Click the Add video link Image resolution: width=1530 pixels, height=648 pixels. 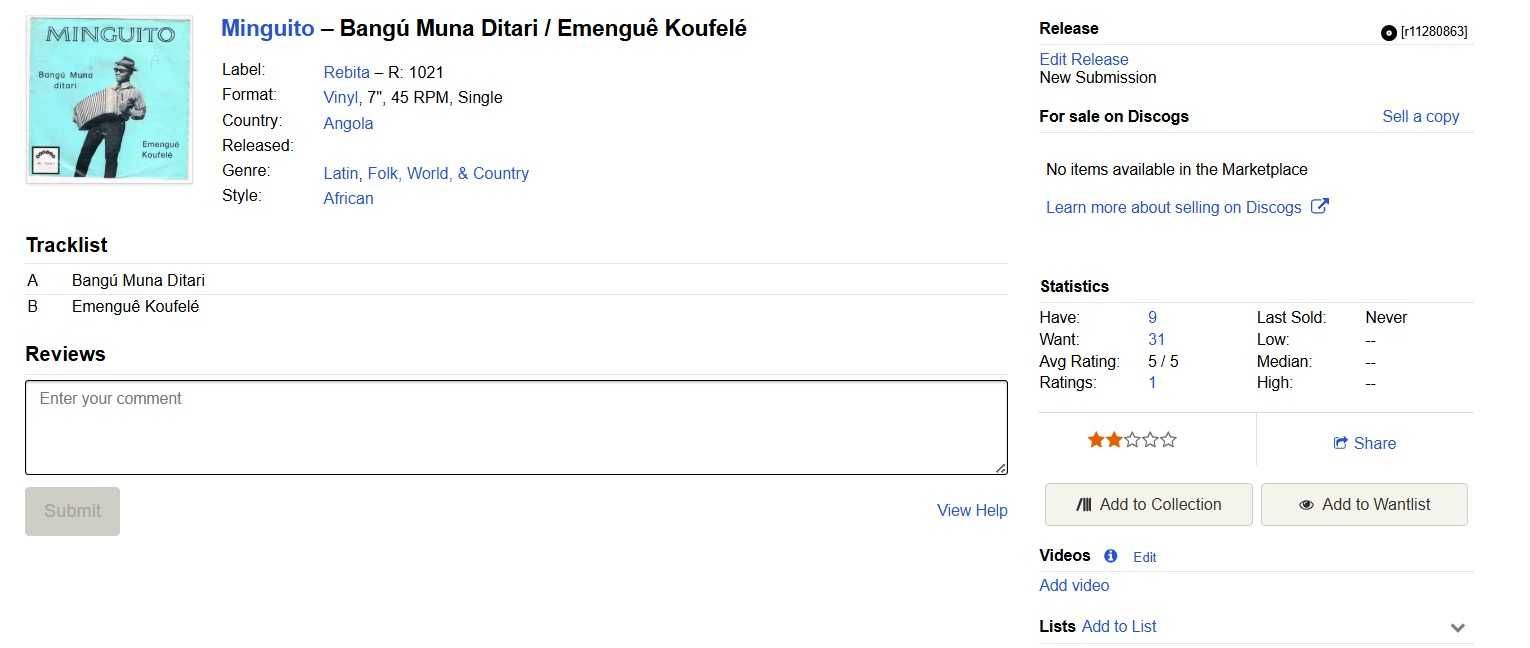pyautogui.click(x=1074, y=585)
